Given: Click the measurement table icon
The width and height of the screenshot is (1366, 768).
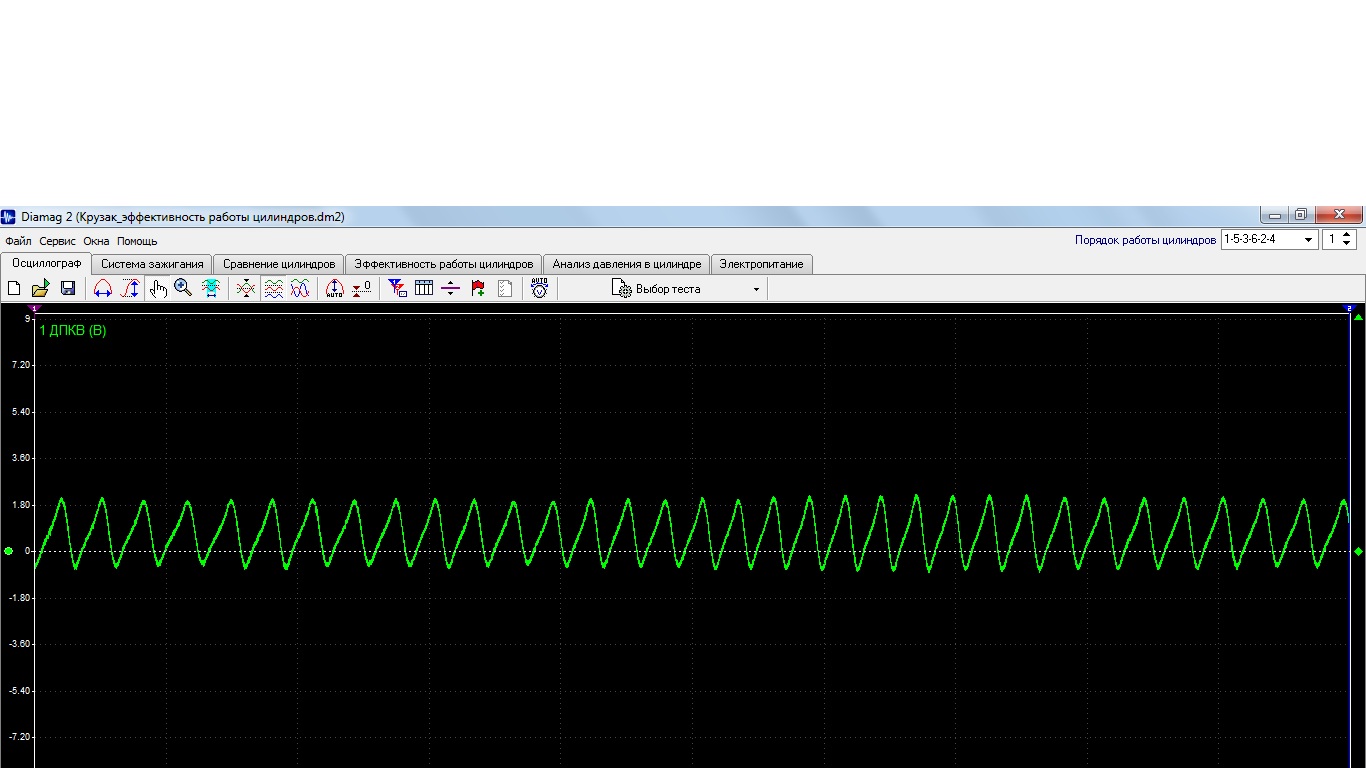Looking at the screenshot, I should click(x=424, y=289).
